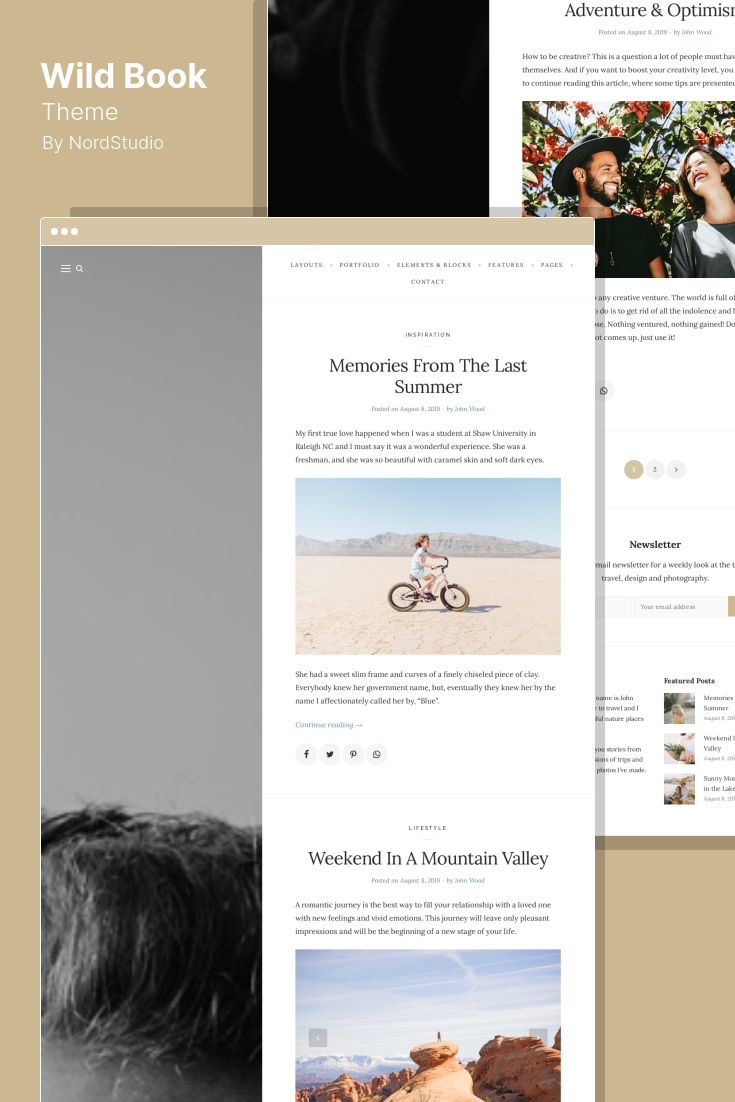Expand the Pages menu

pyautogui.click(x=552, y=265)
